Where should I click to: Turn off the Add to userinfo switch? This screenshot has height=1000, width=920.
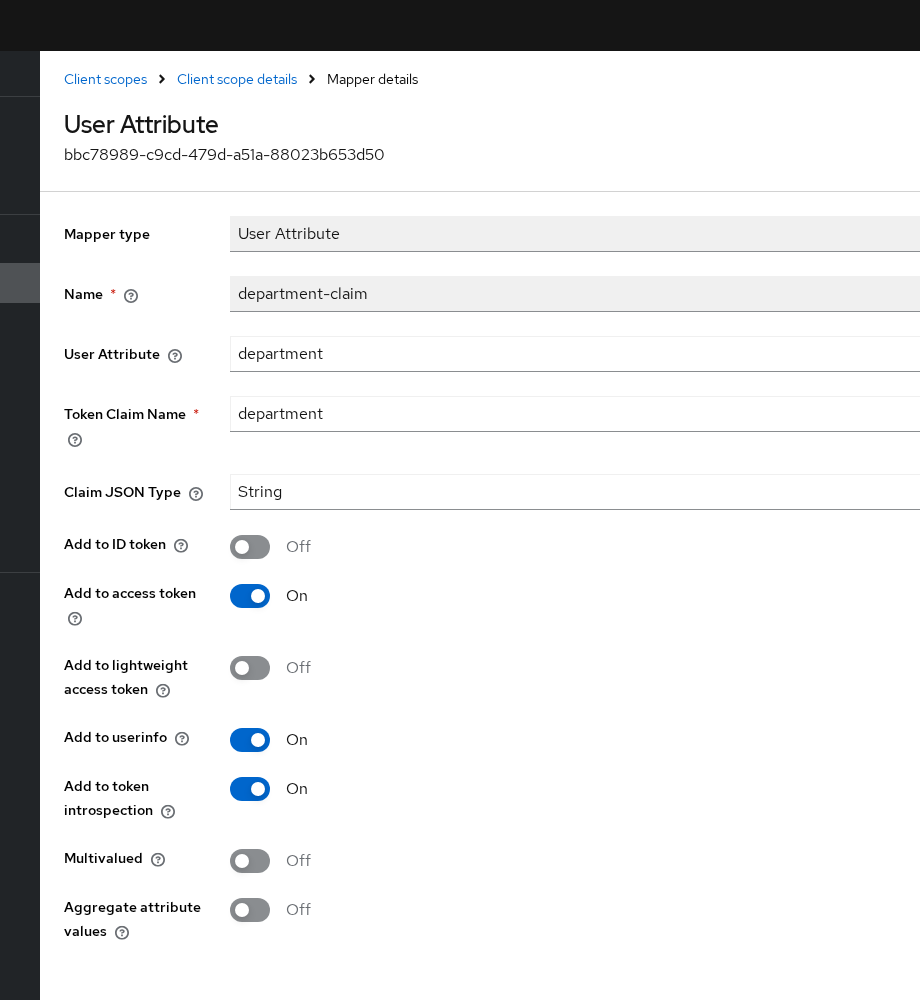point(250,740)
